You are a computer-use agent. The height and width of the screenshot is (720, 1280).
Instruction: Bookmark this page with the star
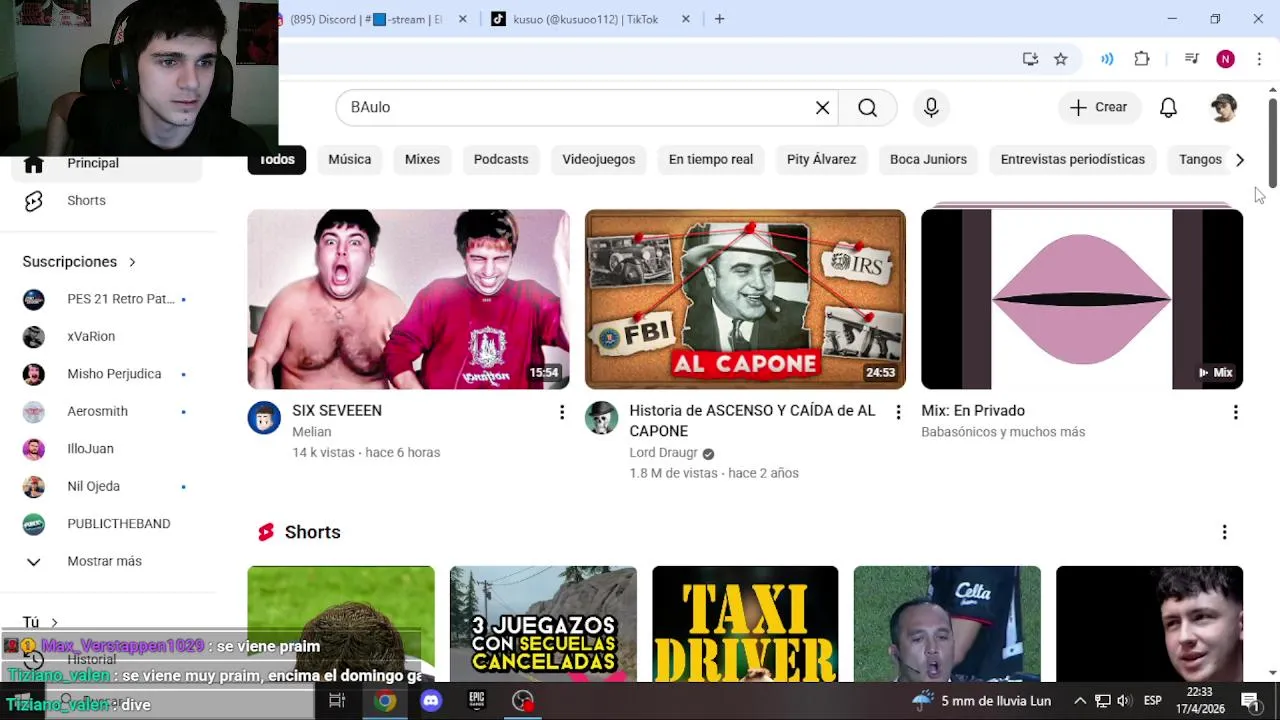click(x=1061, y=59)
